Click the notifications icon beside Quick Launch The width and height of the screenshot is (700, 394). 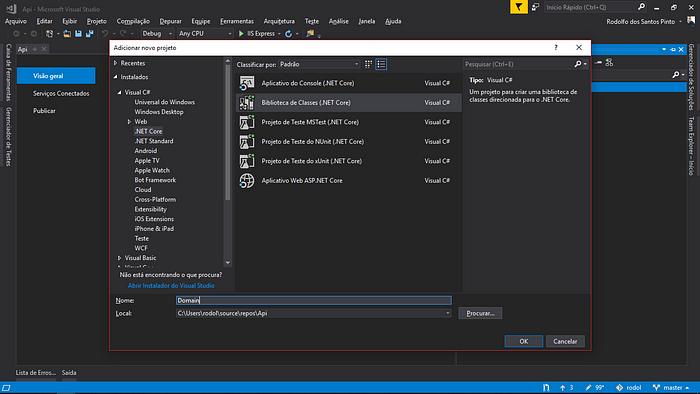point(535,7)
